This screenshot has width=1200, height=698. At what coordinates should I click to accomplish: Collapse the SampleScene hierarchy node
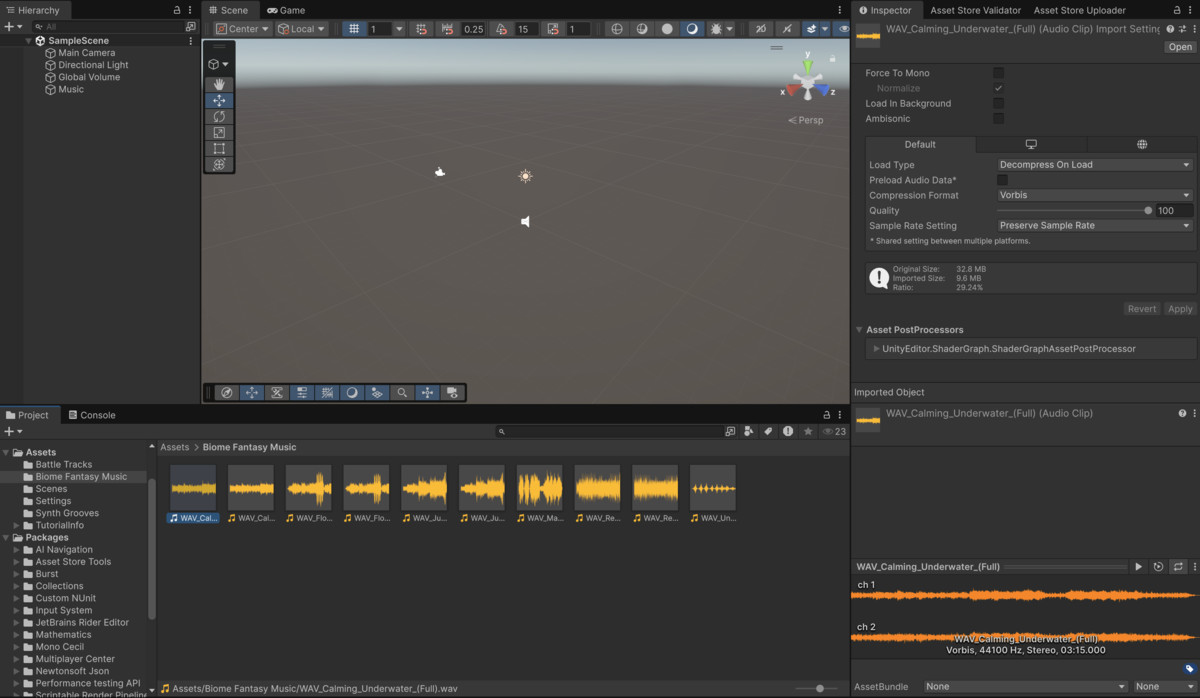[28, 41]
